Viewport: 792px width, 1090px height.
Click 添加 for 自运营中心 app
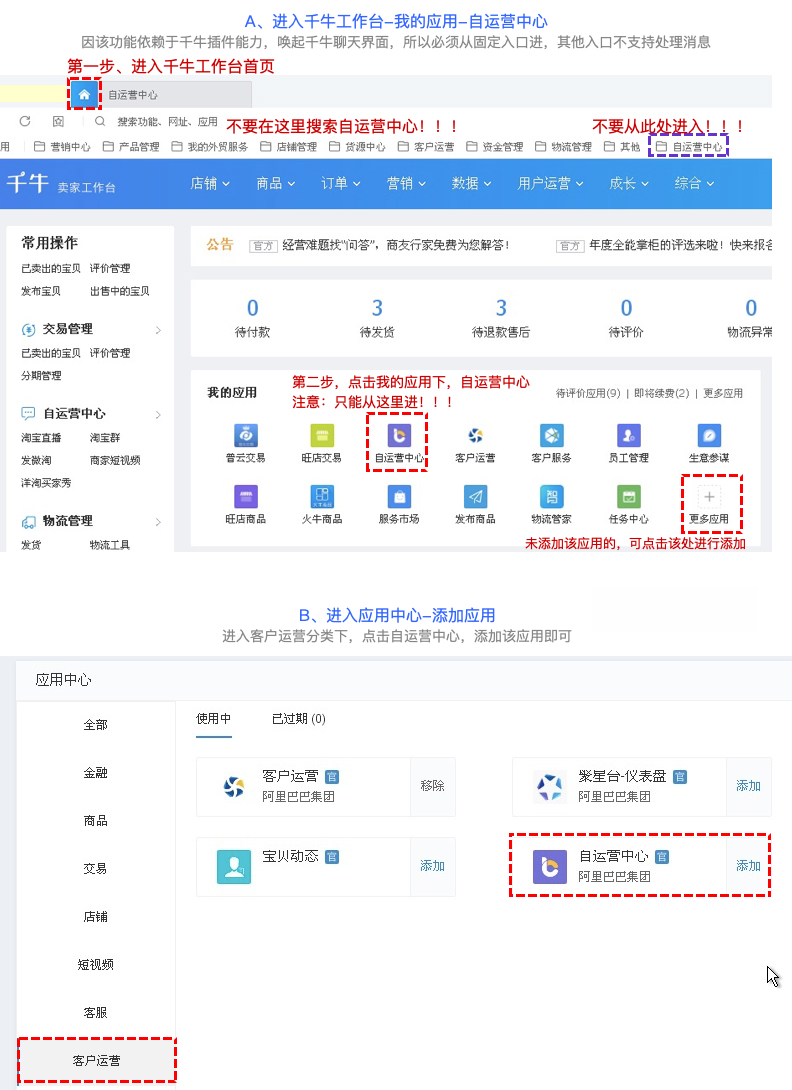[748, 866]
